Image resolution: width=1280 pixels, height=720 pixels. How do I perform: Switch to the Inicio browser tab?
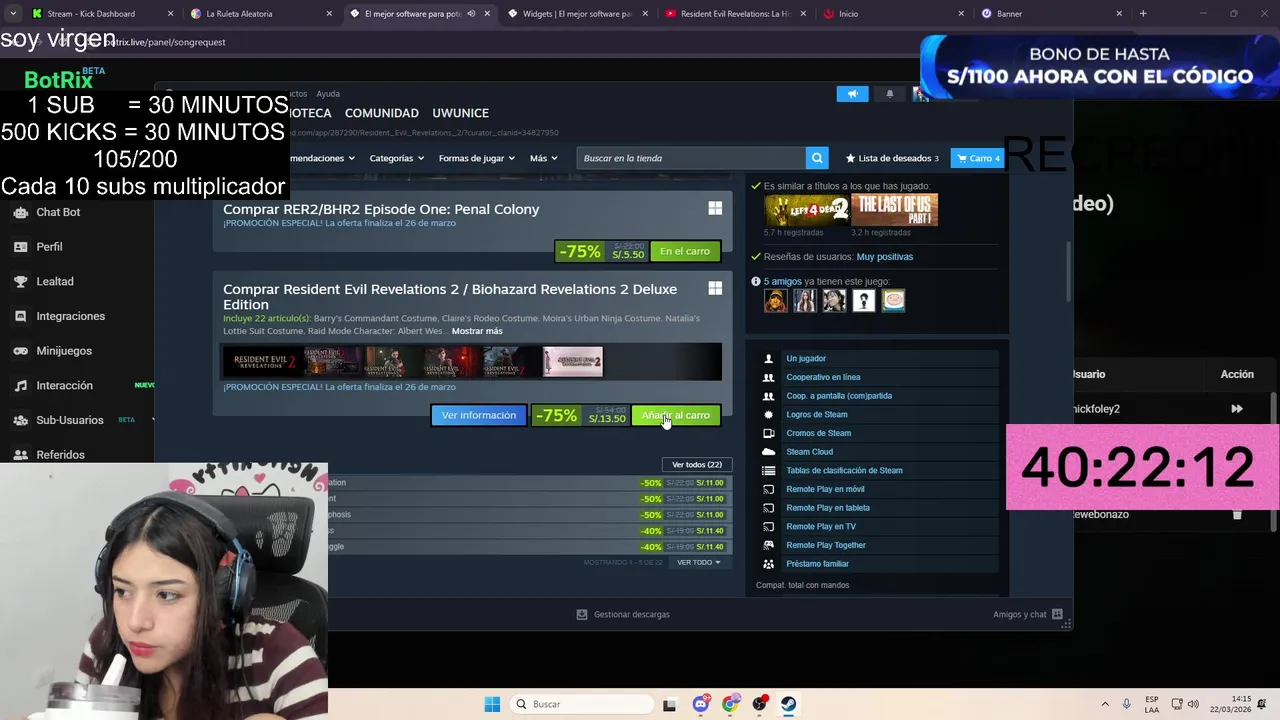[x=894, y=14]
